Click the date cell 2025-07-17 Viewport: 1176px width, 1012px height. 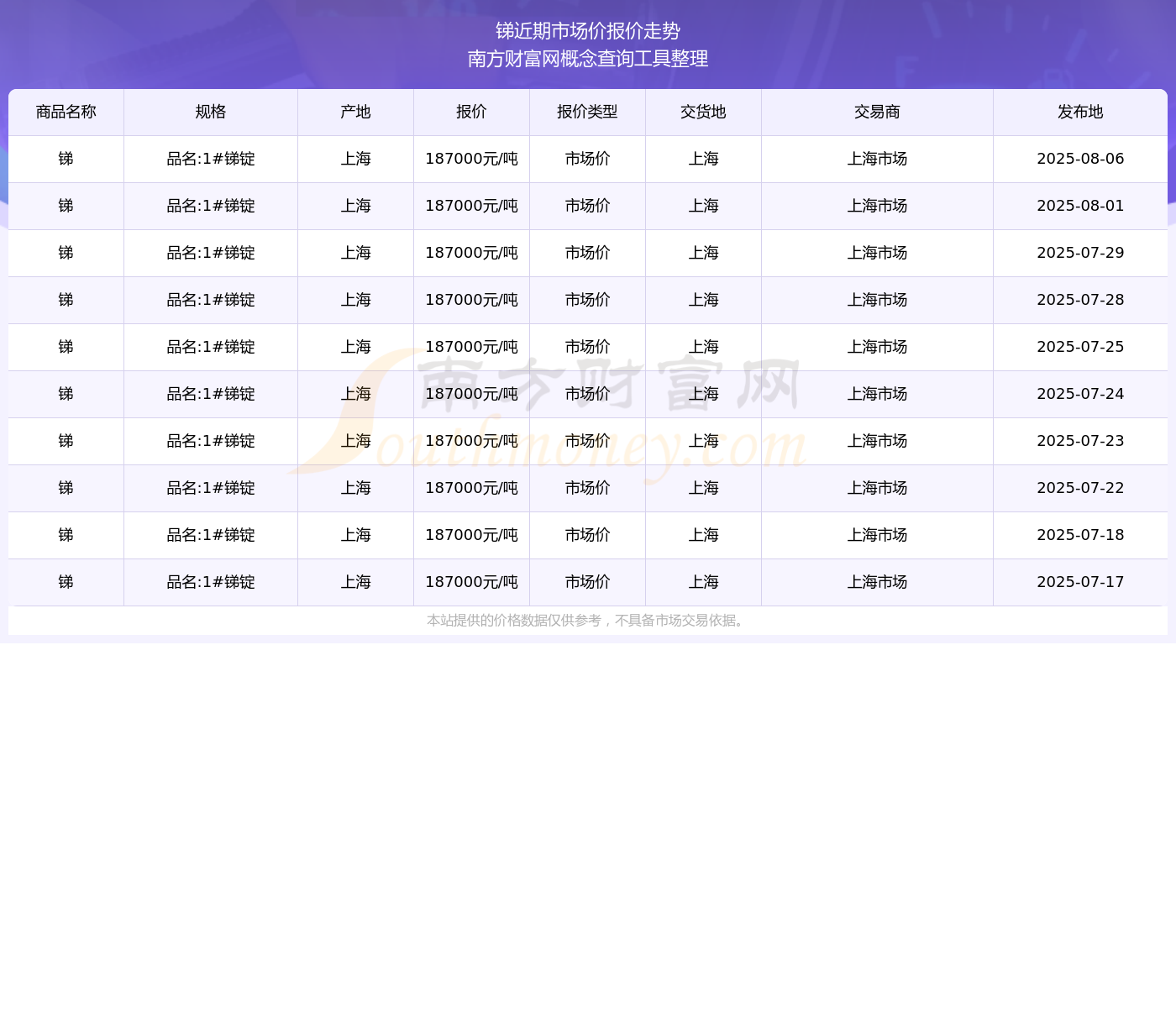tap(1080, 582)
